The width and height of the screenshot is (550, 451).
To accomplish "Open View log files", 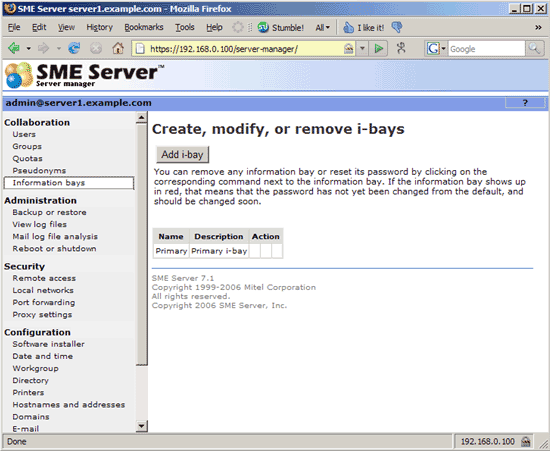I will [40, 224].
